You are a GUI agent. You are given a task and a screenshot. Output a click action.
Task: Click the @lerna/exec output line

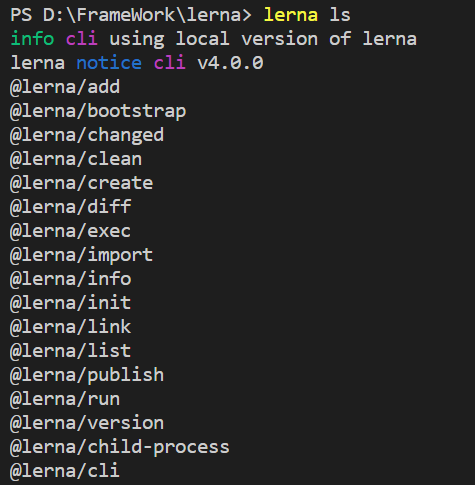click(71, 231)
